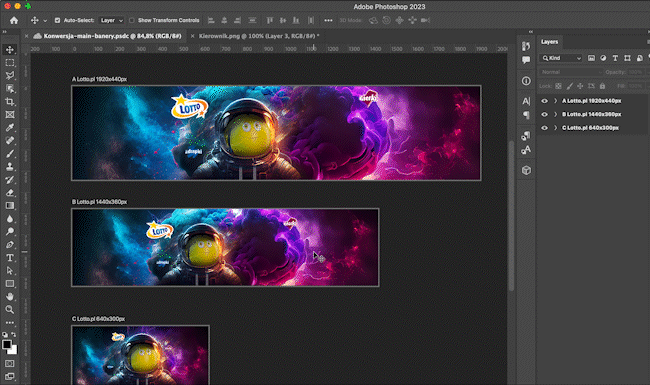
Task: Open the Paragraph Styles panel icon
Action: click(526, 136)
